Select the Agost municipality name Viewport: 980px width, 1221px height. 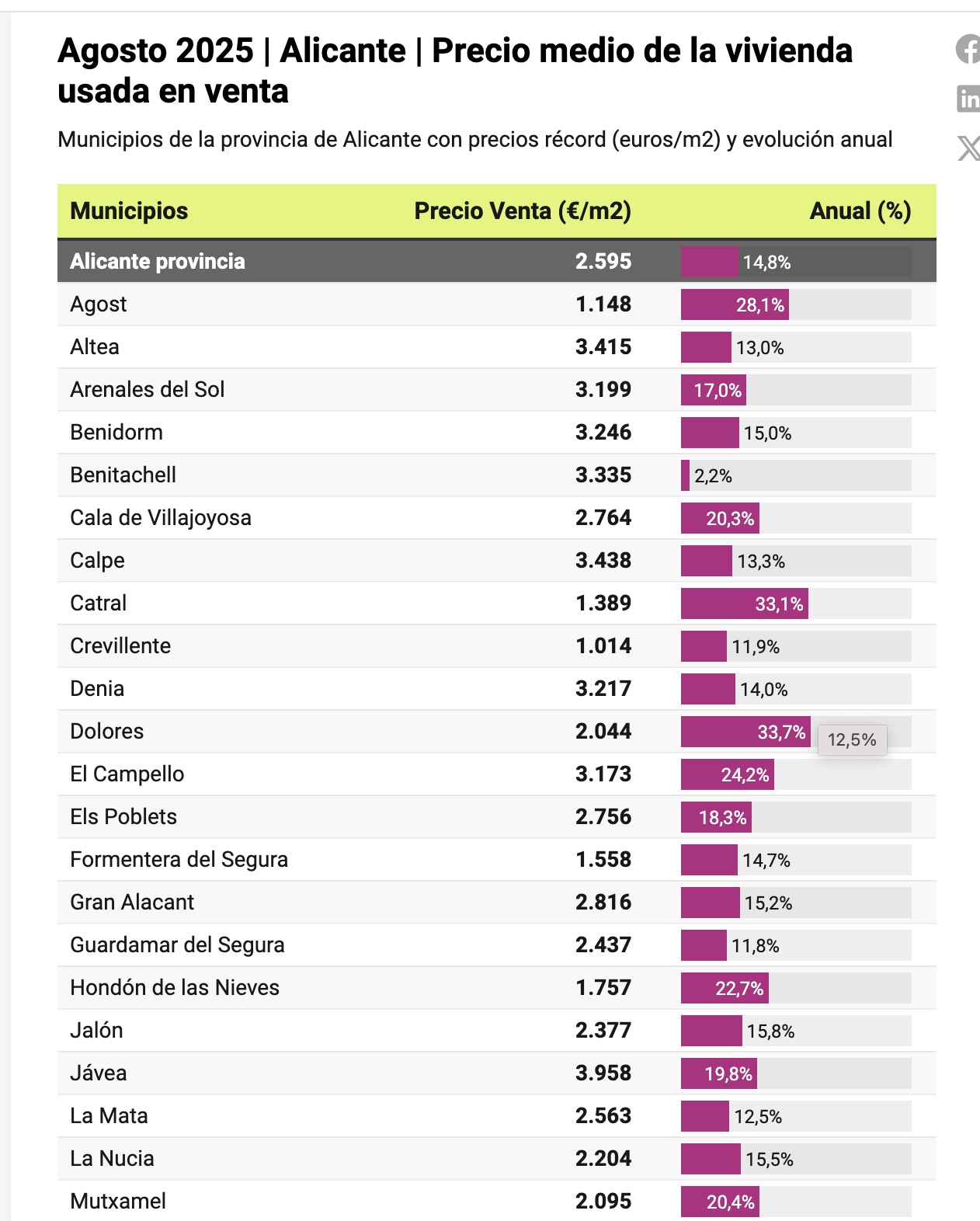point(98,304)
